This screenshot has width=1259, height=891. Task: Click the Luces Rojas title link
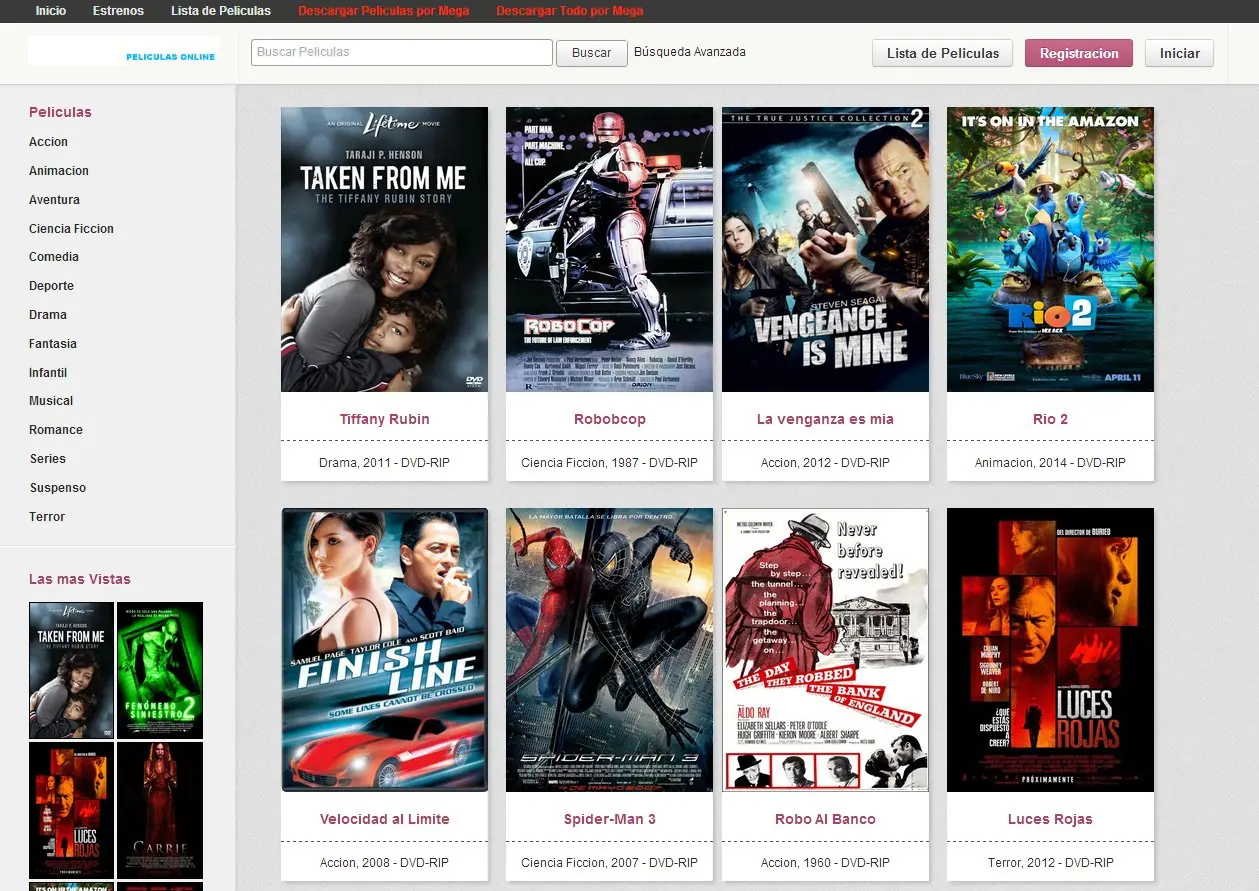1050,819
